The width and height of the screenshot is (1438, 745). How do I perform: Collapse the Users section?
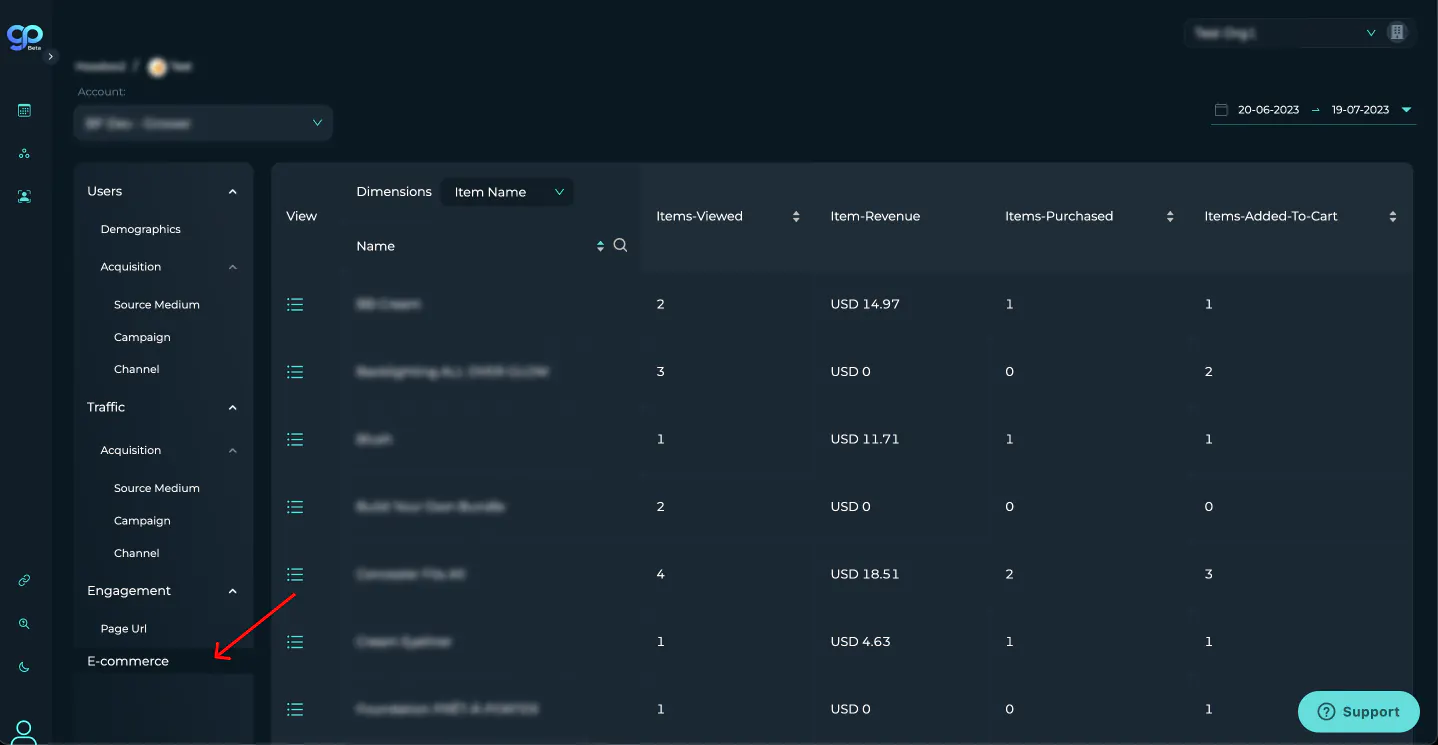click(232, 191)
